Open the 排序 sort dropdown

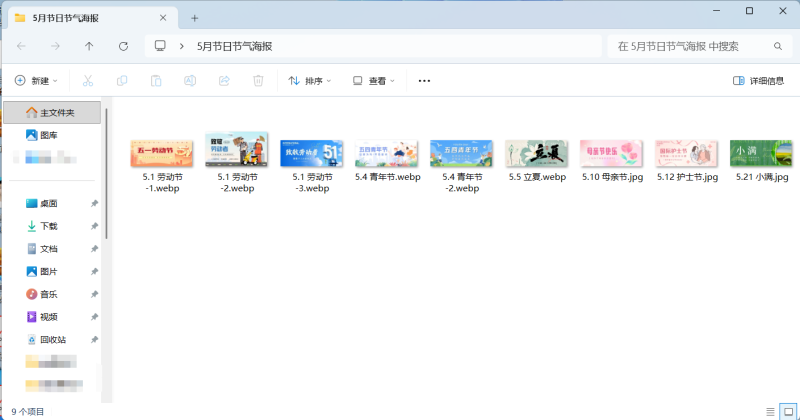pos(310,81)
